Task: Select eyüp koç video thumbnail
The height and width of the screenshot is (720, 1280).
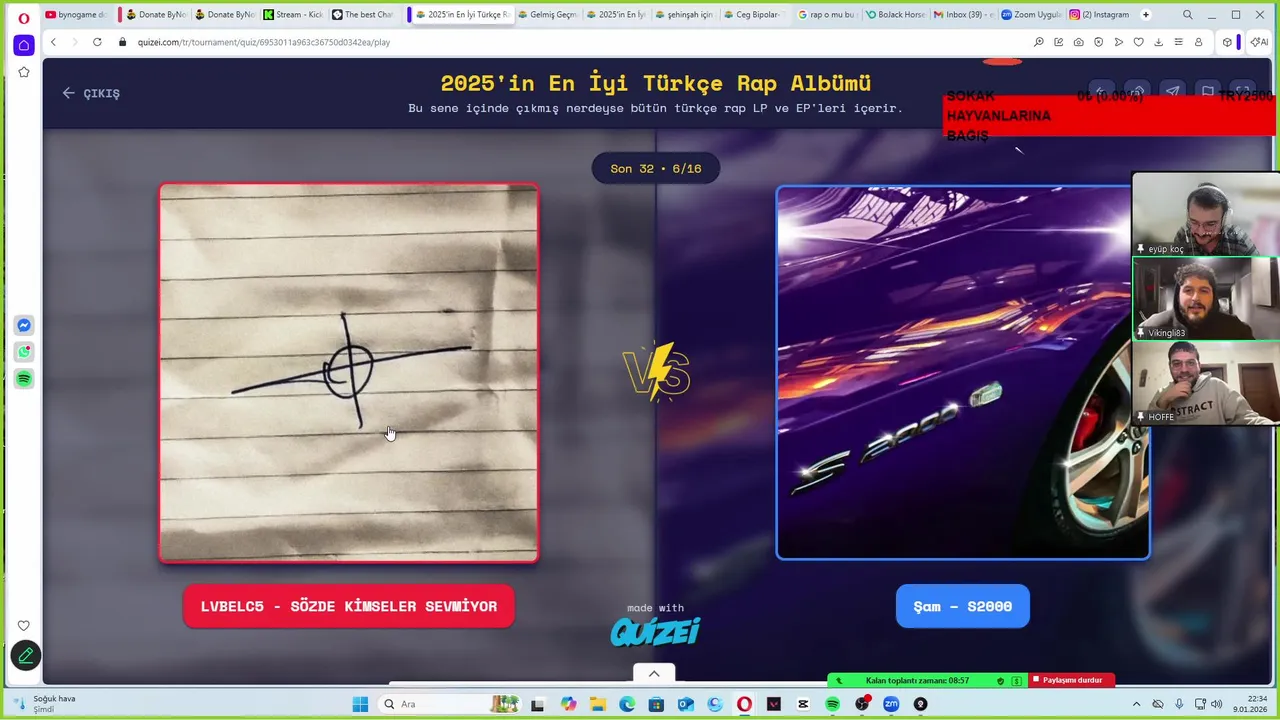Action: (1205, 215)
